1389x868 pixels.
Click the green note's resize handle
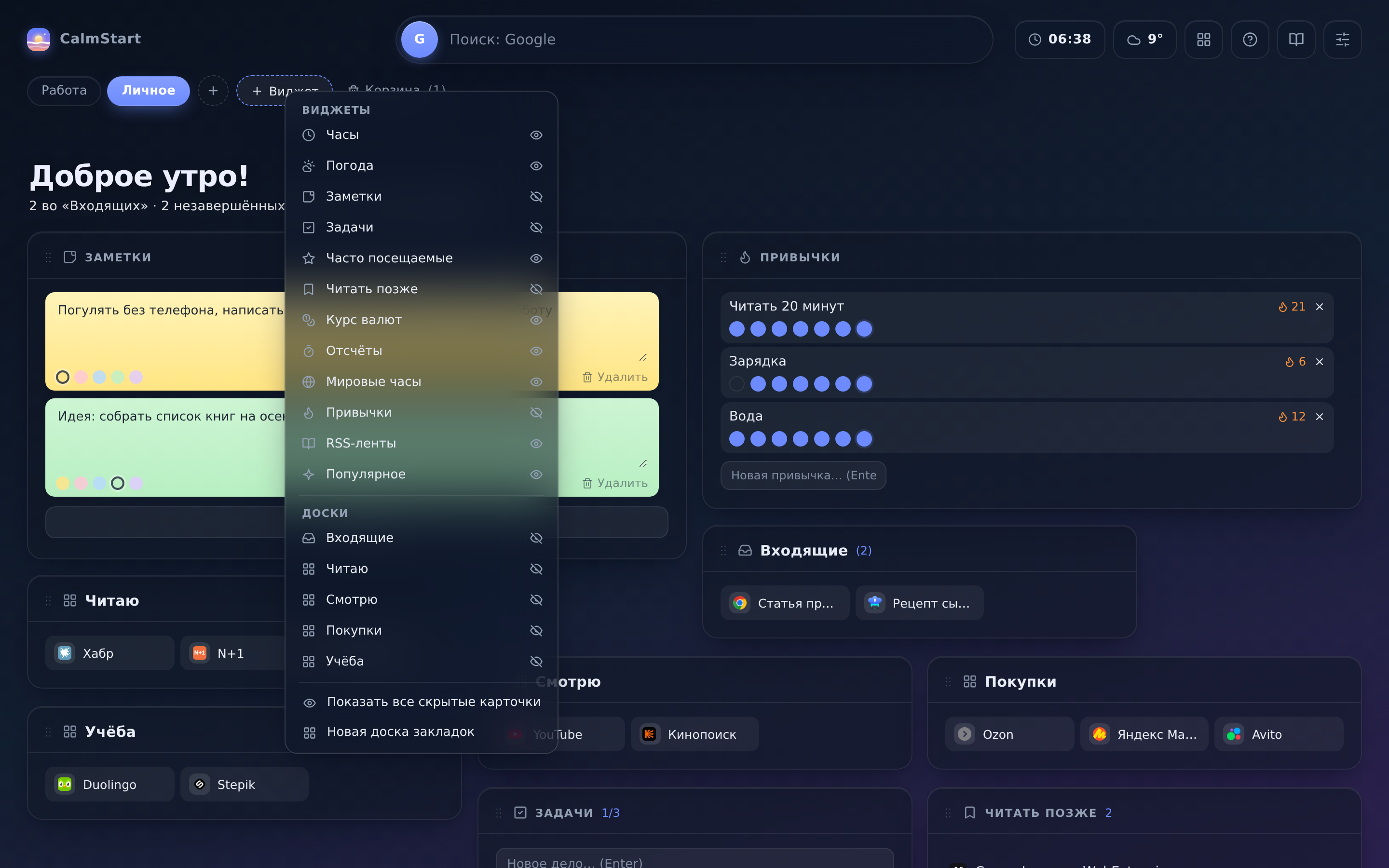pyautogui.click(x=643, y=463)
